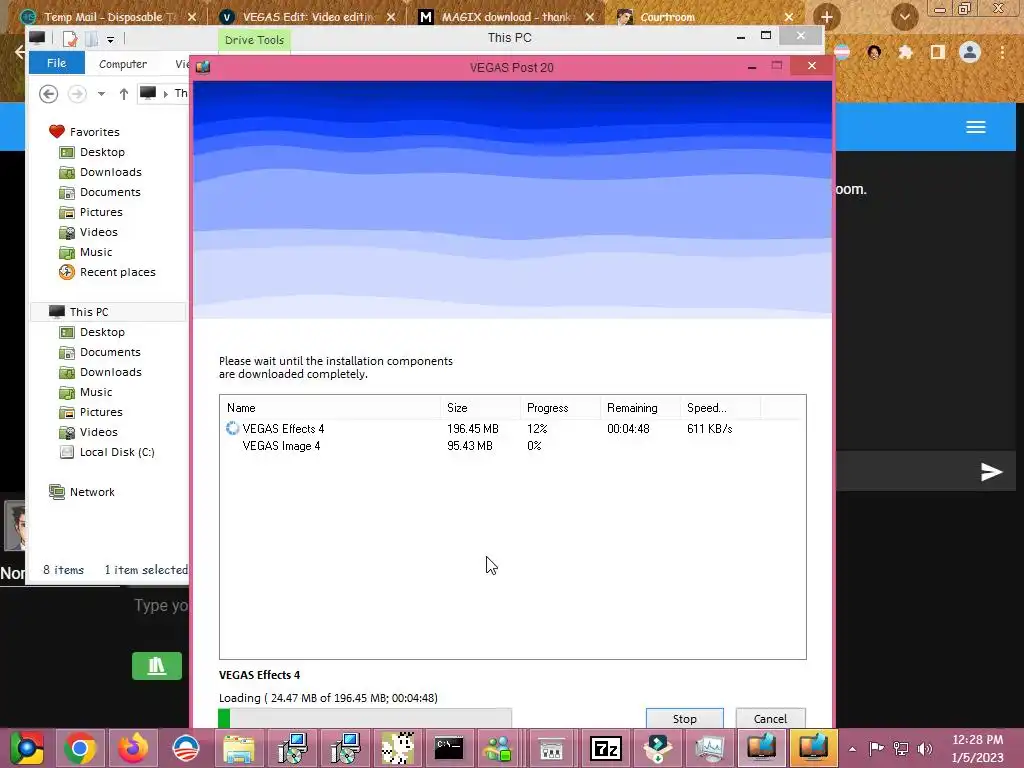Open Chrome from the taskbar
This screenshot has width=1024, height=768.
tap(80, 748)
